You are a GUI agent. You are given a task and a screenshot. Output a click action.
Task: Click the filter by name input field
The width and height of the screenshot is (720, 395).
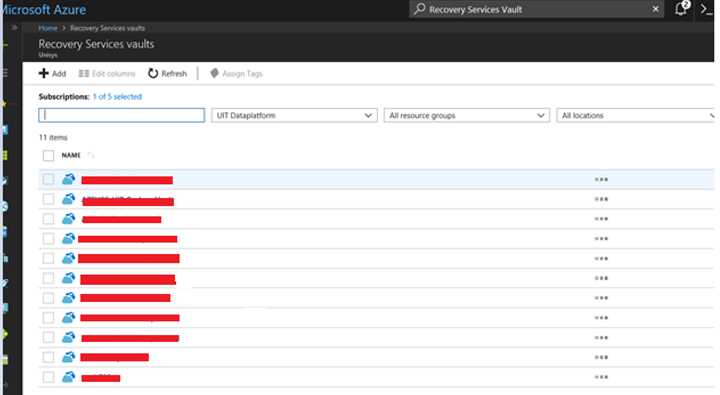pyautogui.click(x=122, y=115)
